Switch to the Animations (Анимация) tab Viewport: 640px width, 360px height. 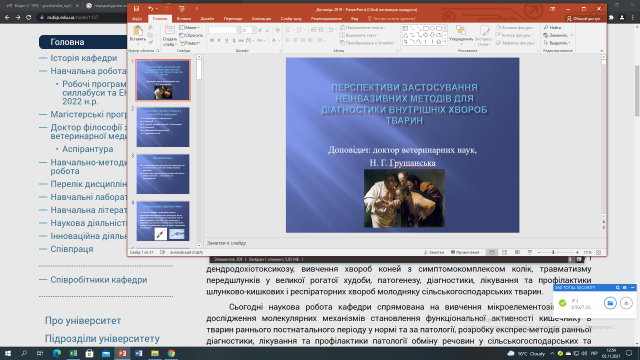point(261,19)
